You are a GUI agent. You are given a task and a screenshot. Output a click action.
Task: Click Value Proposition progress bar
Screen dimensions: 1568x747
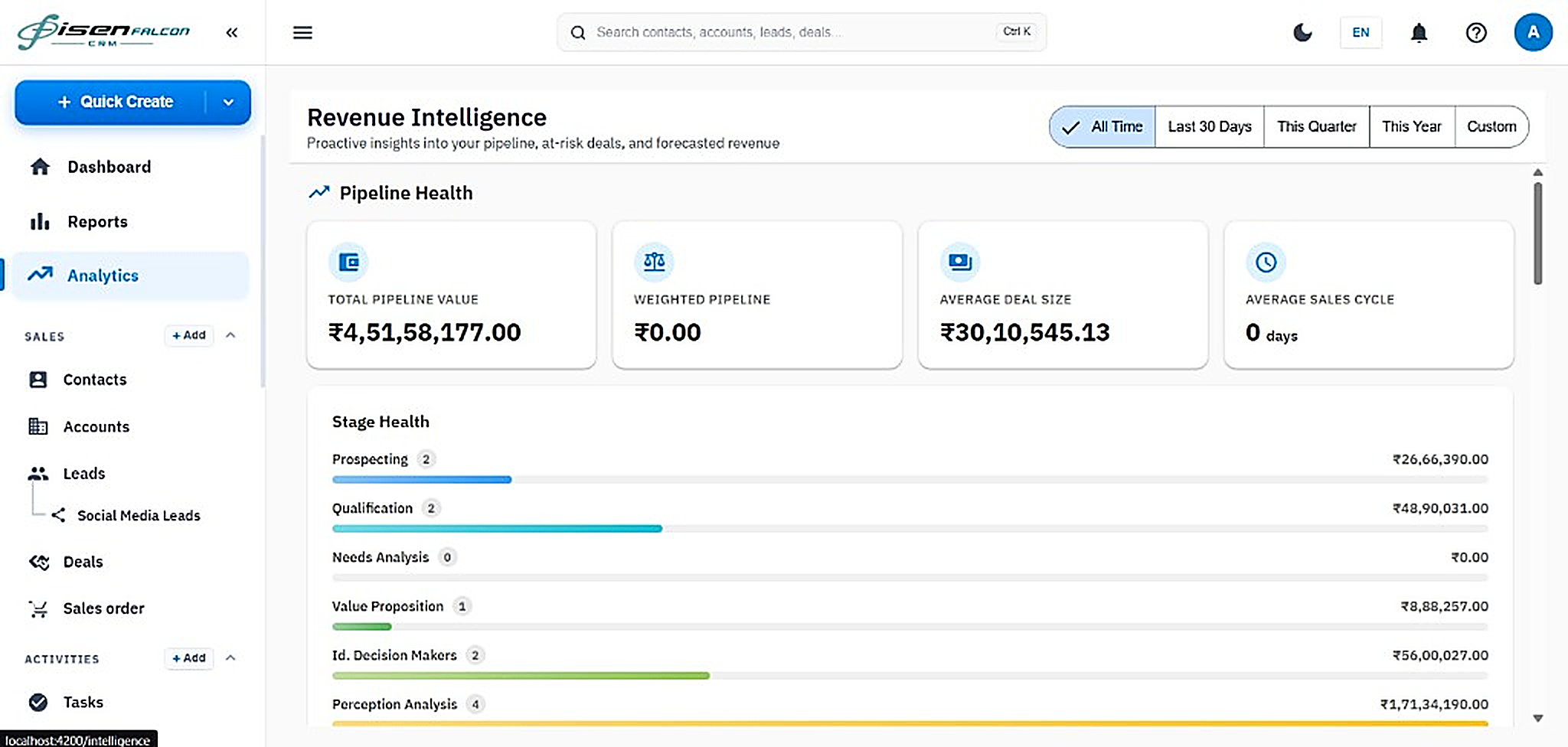(x=910, y=627)
